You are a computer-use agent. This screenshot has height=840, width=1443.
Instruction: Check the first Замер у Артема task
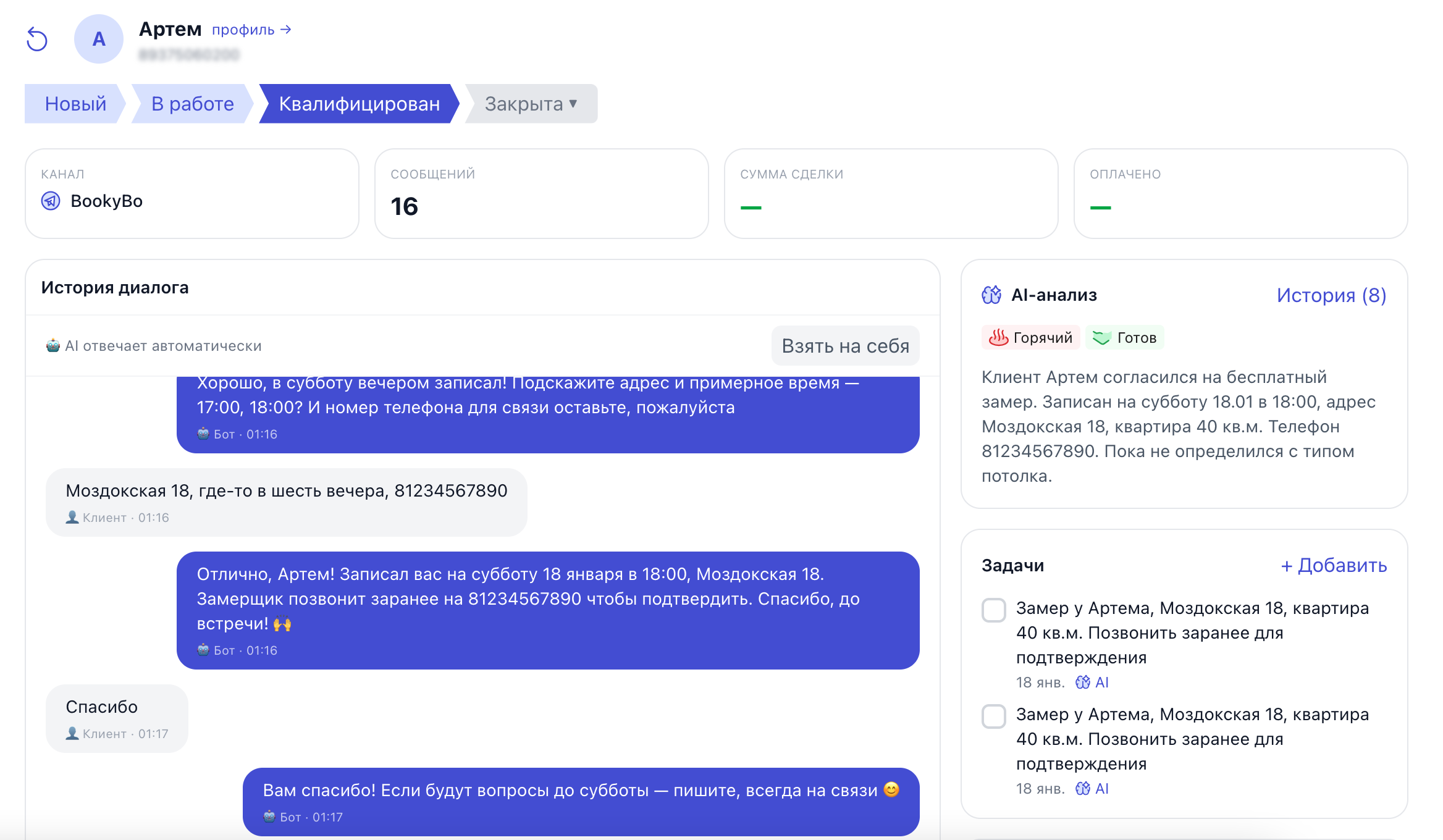994,610
